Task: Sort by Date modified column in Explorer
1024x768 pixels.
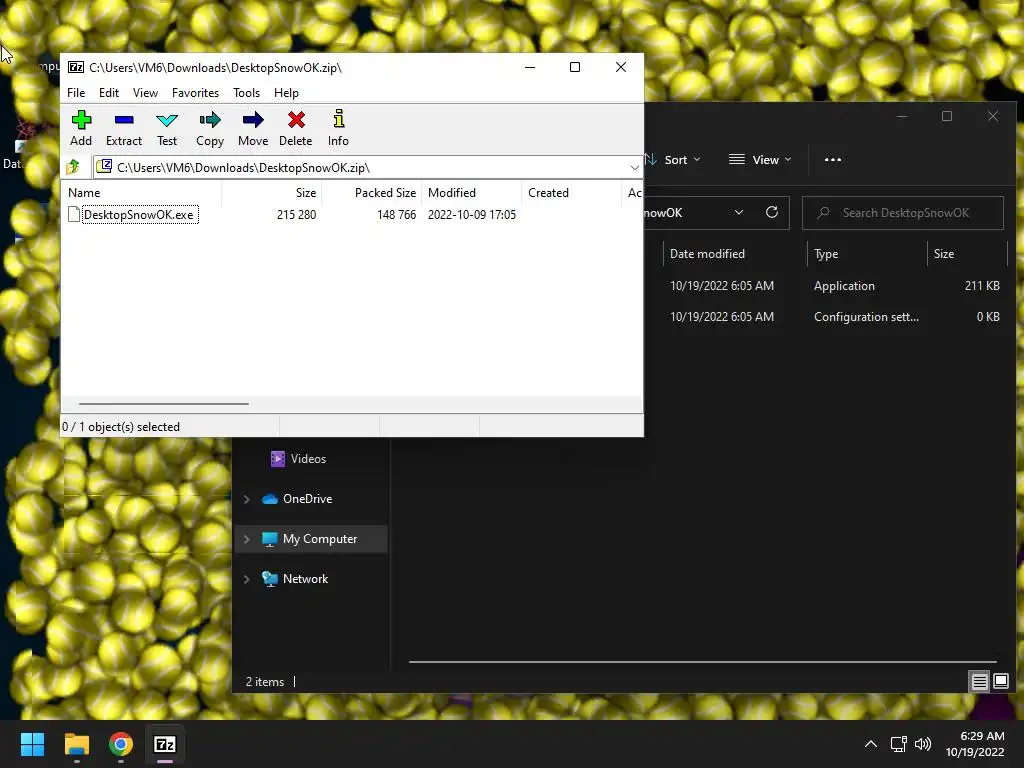Action: tap(735, 253)
